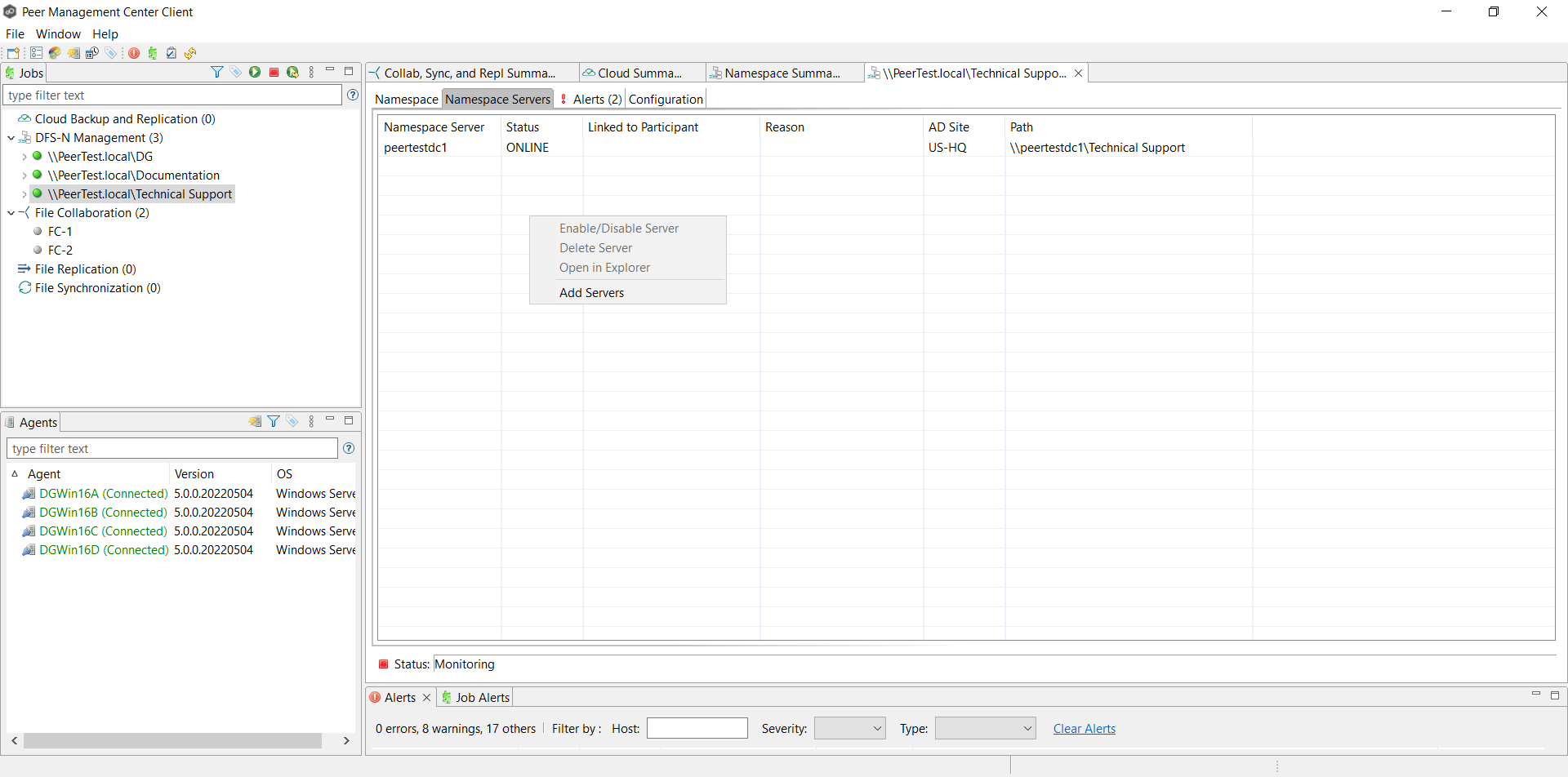Click the green puzzle piece toolbar icon
Screen dimensions: 1568x777
153,53
